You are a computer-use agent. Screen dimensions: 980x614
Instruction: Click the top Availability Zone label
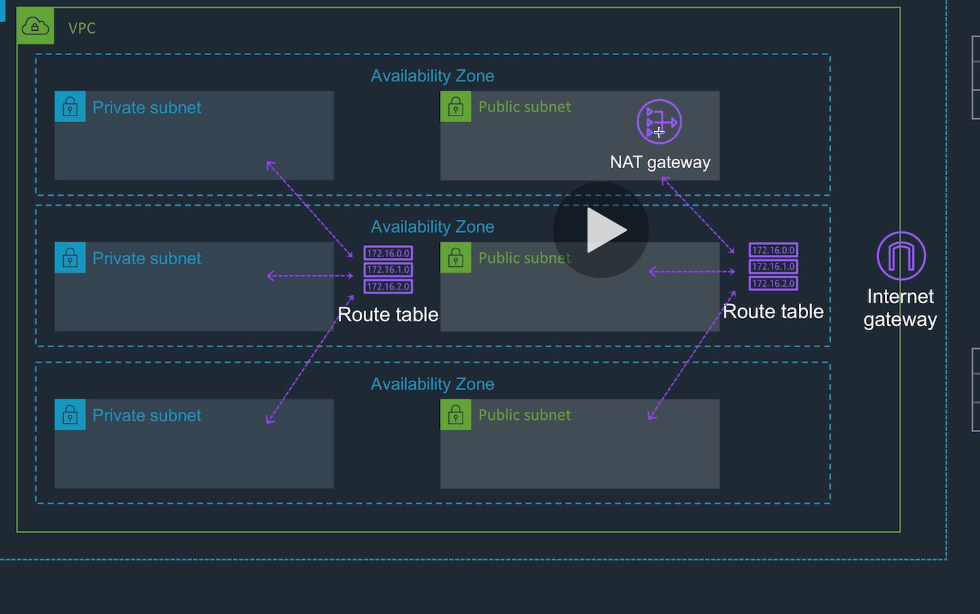(433, 75)
